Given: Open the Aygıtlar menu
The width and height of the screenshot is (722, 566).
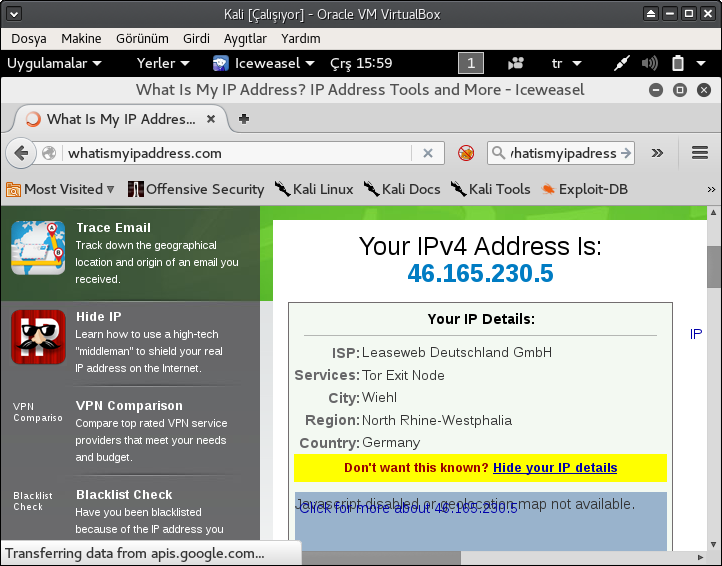Looking at the screenshot, I should (x=244, y=38).
